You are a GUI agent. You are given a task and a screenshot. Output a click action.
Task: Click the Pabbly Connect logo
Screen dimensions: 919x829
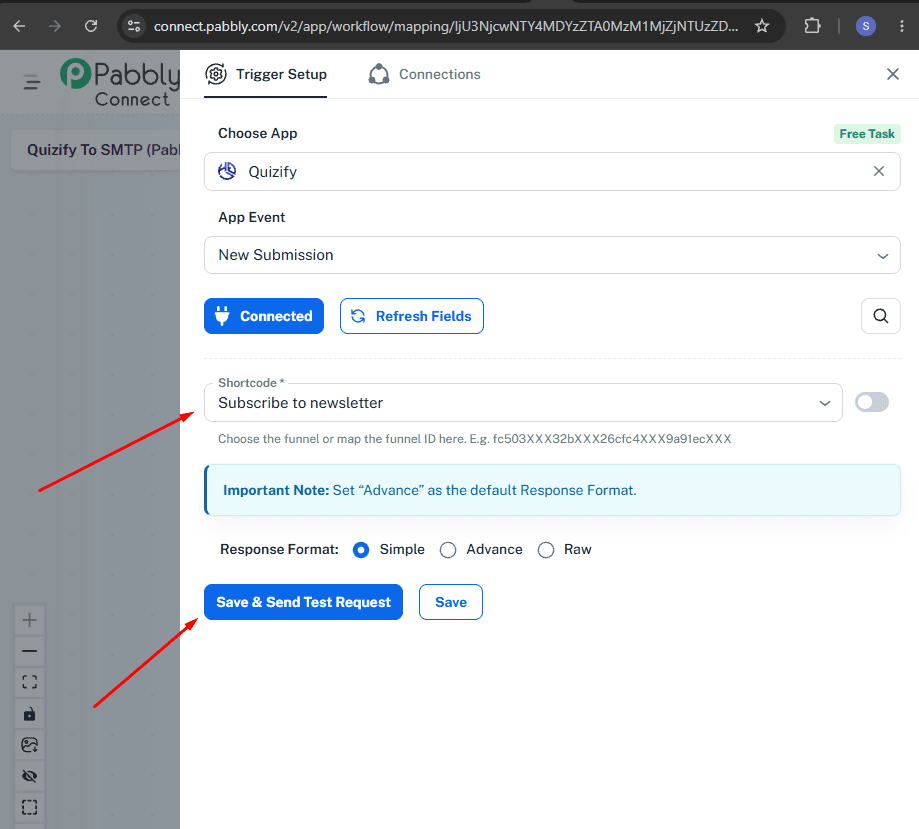[x=120, y=82]
